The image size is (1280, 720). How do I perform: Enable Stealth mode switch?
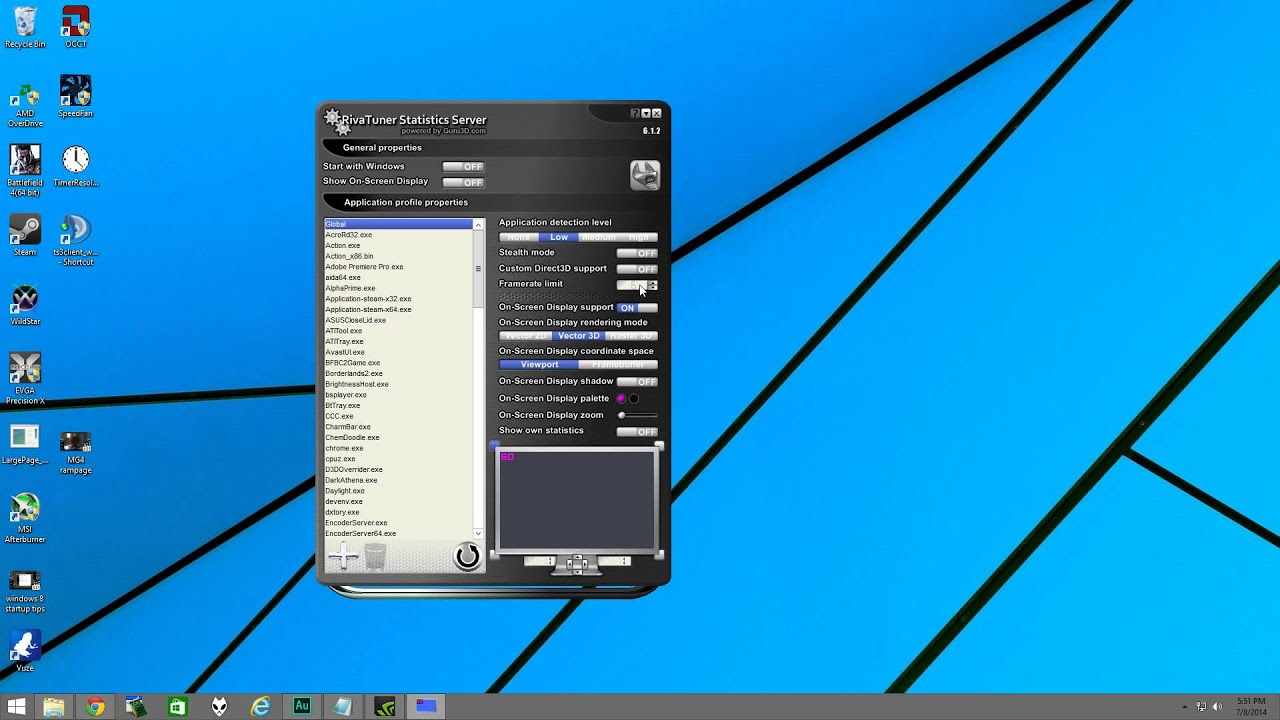(637, 253)
